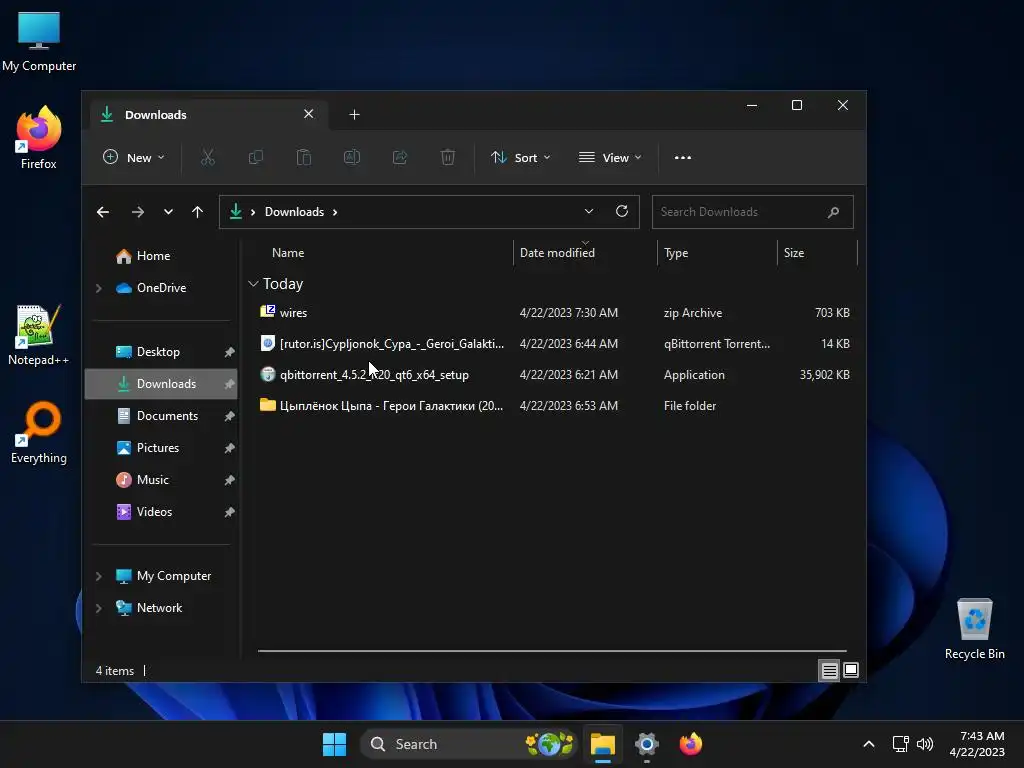This screenshot has height=768, width=1024.
Task: Expand My Computer tree node
Action: coord(99,576)
